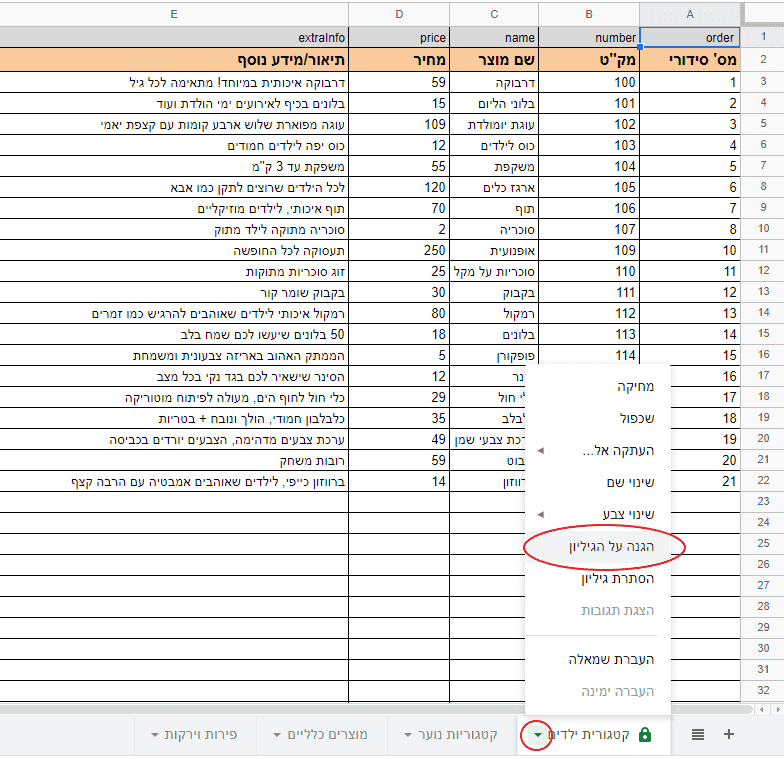This screenshot has width=784, height=759.
Task: Select cell containing 'extraInfo'
Action: (x=174, y=38)
